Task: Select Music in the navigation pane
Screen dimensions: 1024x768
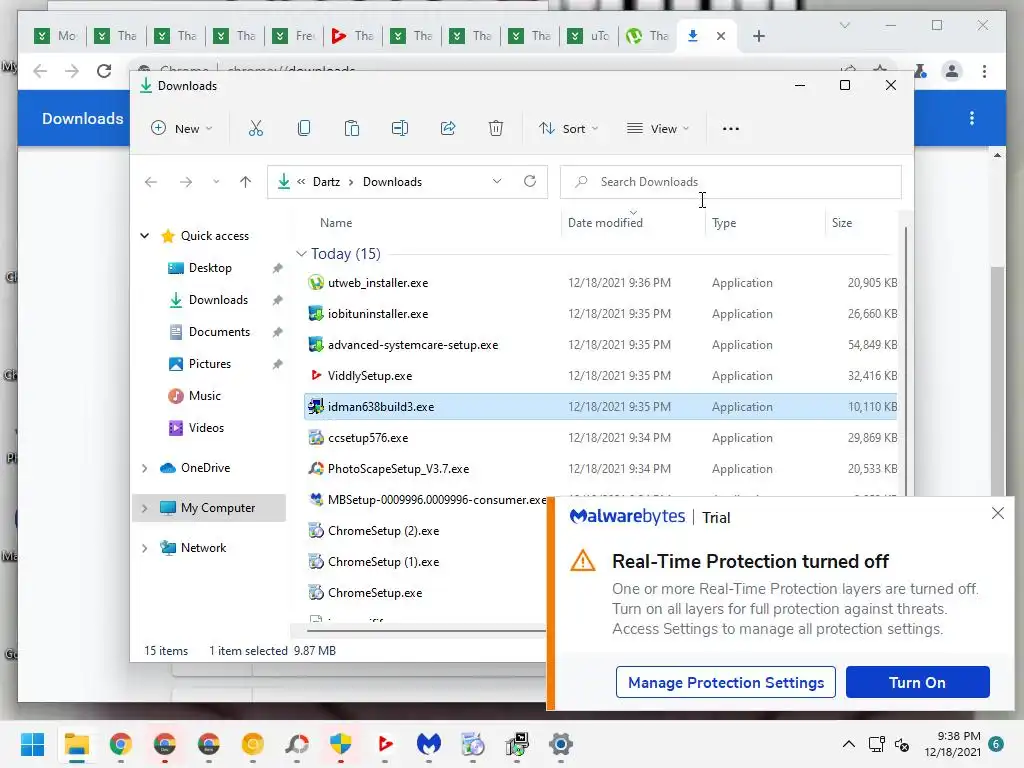Action: [204, 396]
